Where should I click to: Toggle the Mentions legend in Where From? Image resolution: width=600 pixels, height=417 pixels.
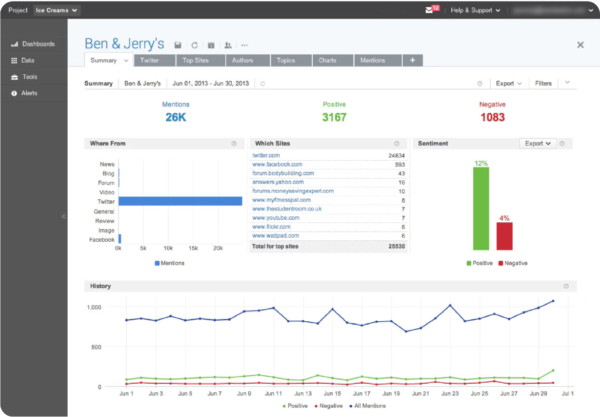170,263
